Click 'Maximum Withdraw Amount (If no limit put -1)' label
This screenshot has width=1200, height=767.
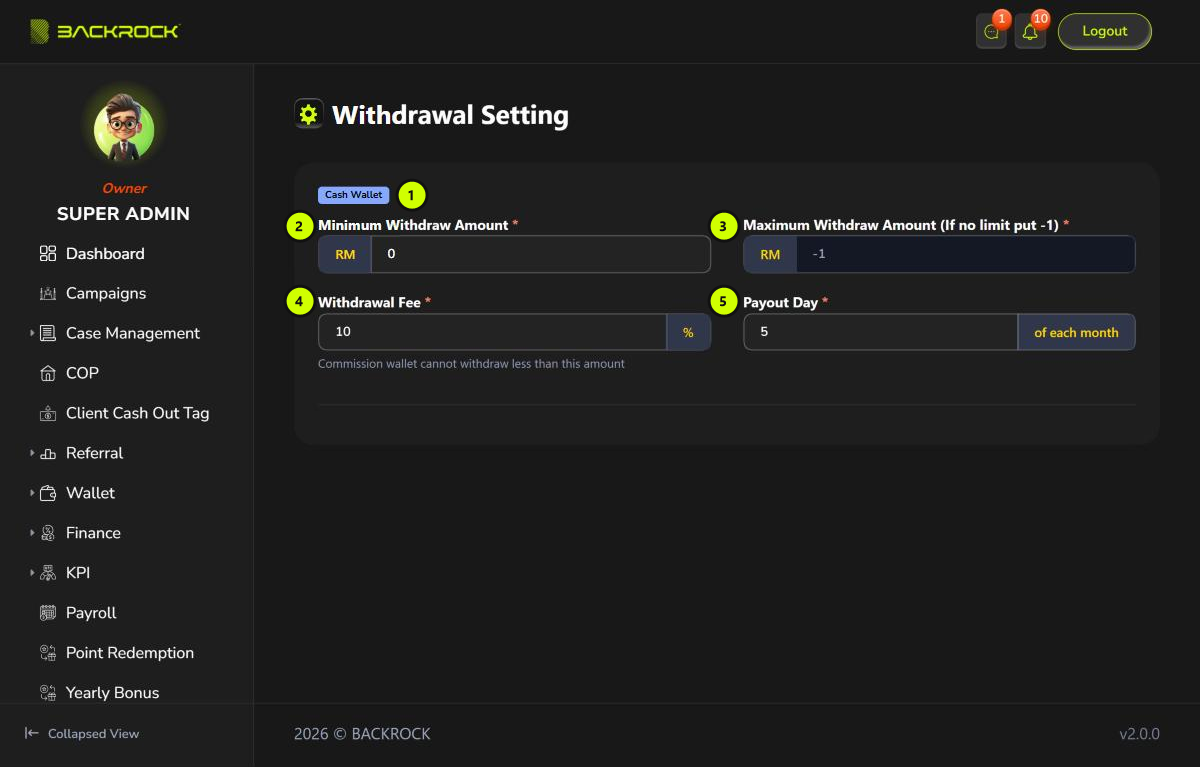tap(900, 225)
